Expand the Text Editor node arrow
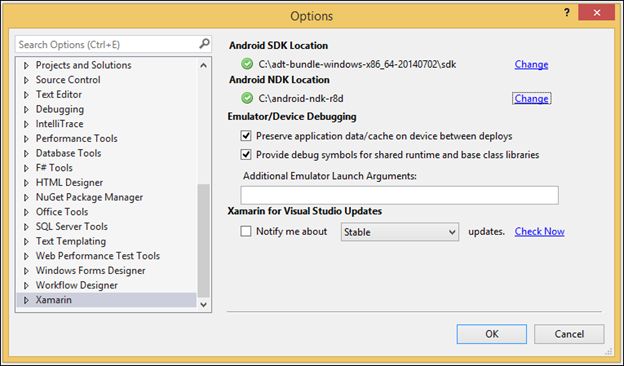 click(26, 95)
